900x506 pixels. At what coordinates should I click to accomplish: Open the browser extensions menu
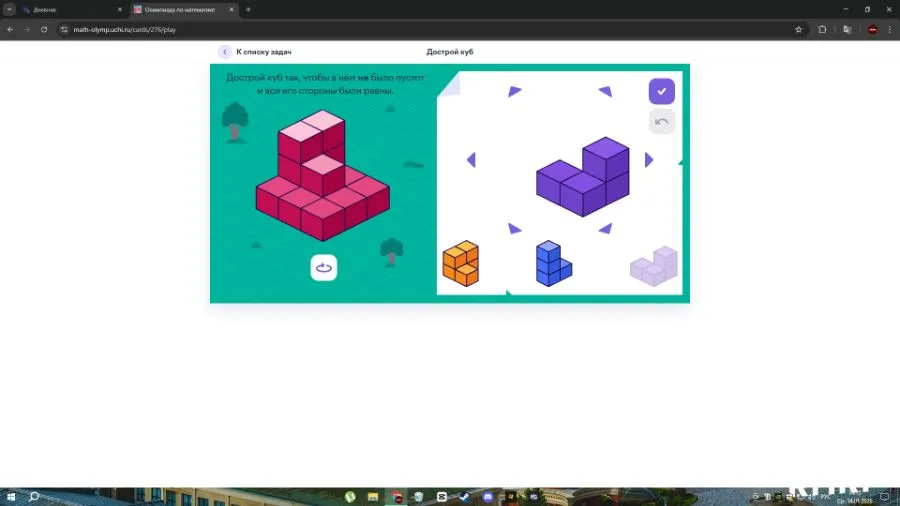click(822, 29)
